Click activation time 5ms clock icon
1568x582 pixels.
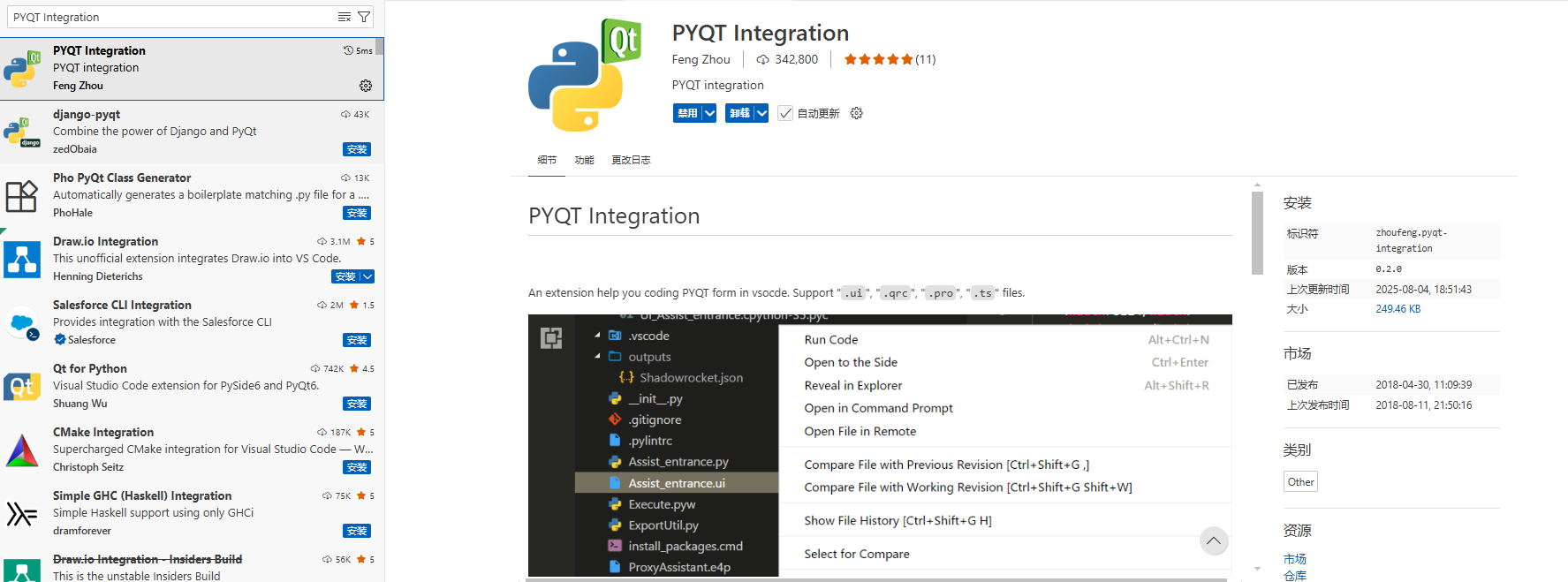348,50
